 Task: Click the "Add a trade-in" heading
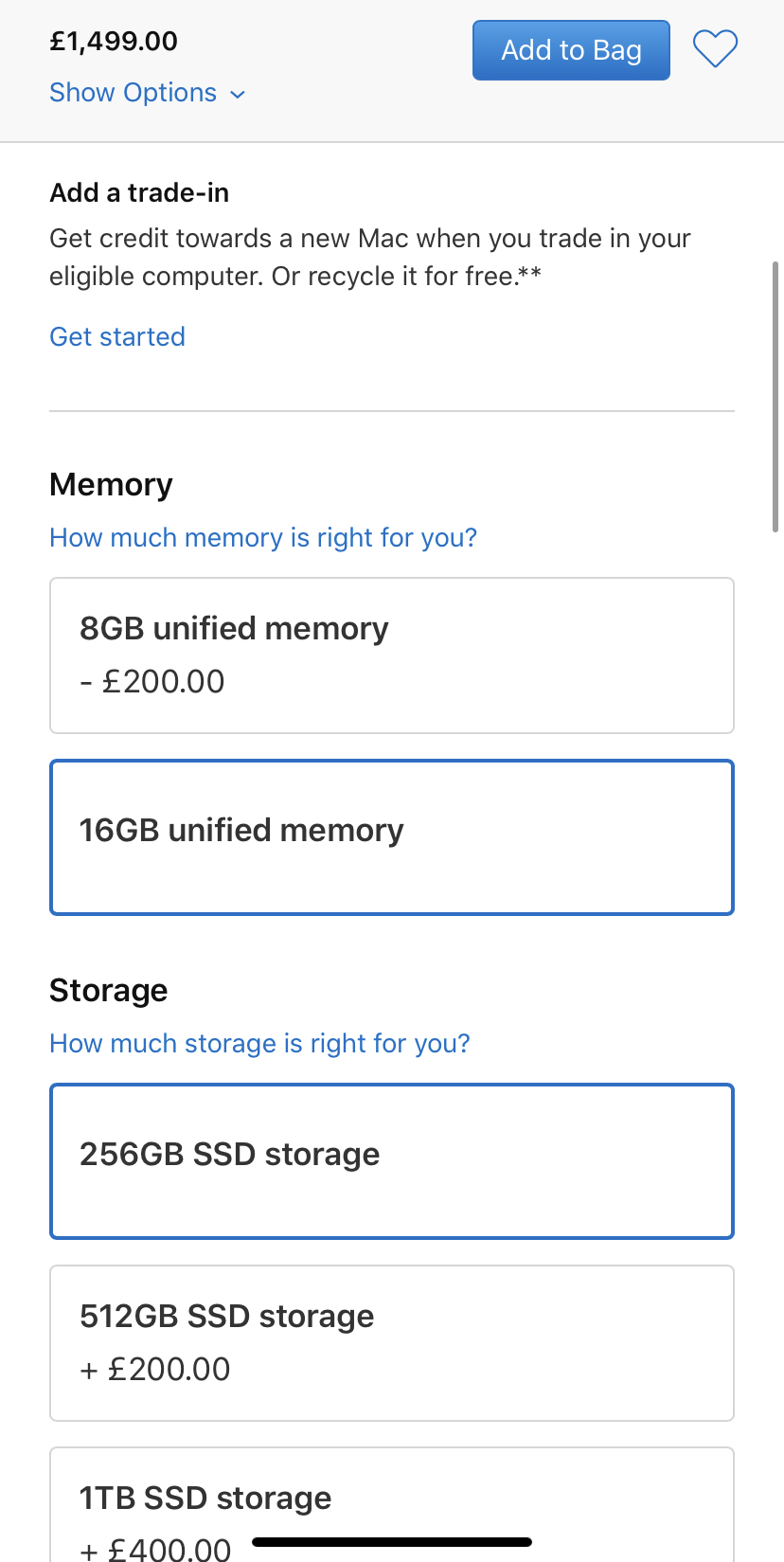139,193
